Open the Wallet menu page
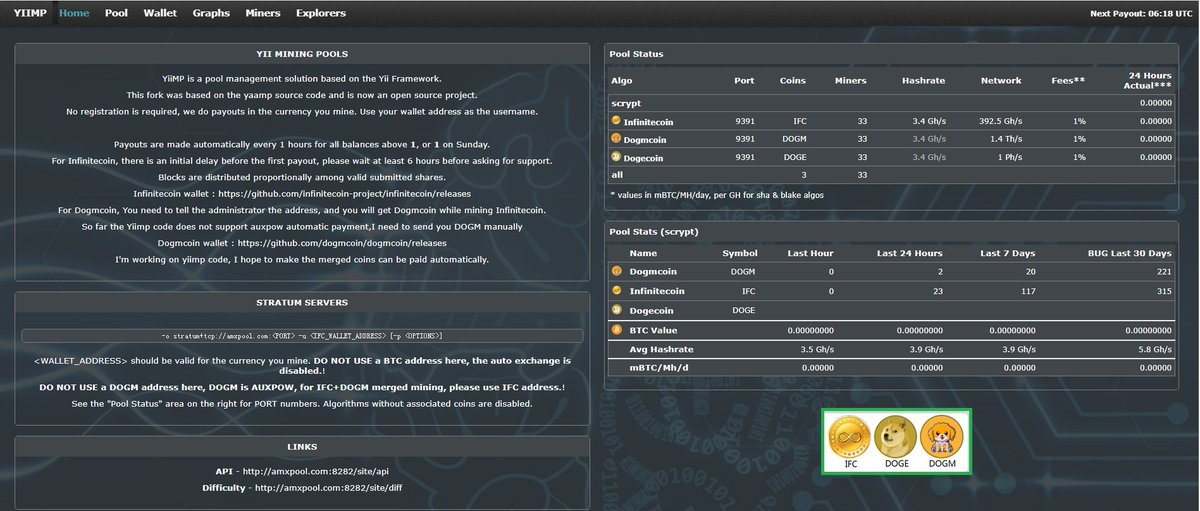The height and width of the screenshot is (511, 1200). pyautogui.click(x=160, y=13)
